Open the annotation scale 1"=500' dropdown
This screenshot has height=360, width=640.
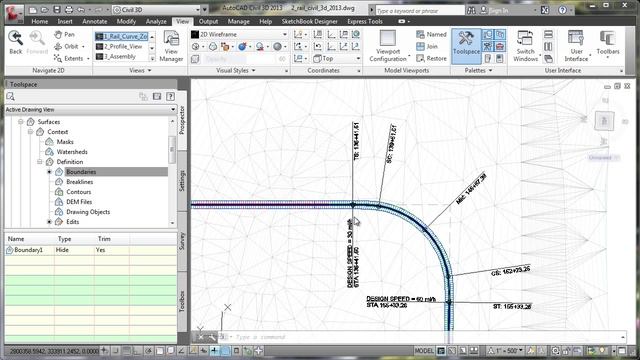(505, 351)
